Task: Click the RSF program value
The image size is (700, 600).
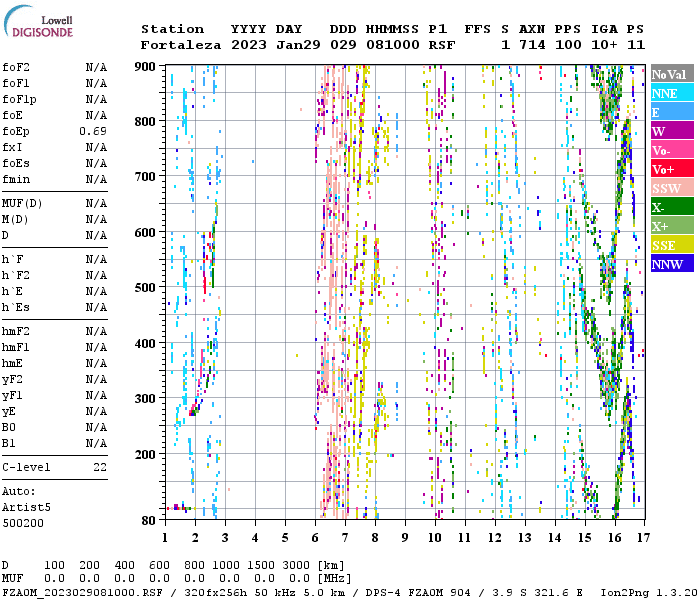Action: click(x=442, y=45)
